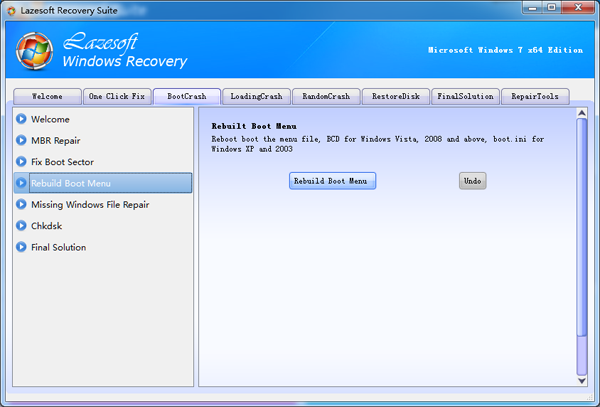Click the Undo button
The height and width of the screenshot is (407, 600).
[473, 181]
